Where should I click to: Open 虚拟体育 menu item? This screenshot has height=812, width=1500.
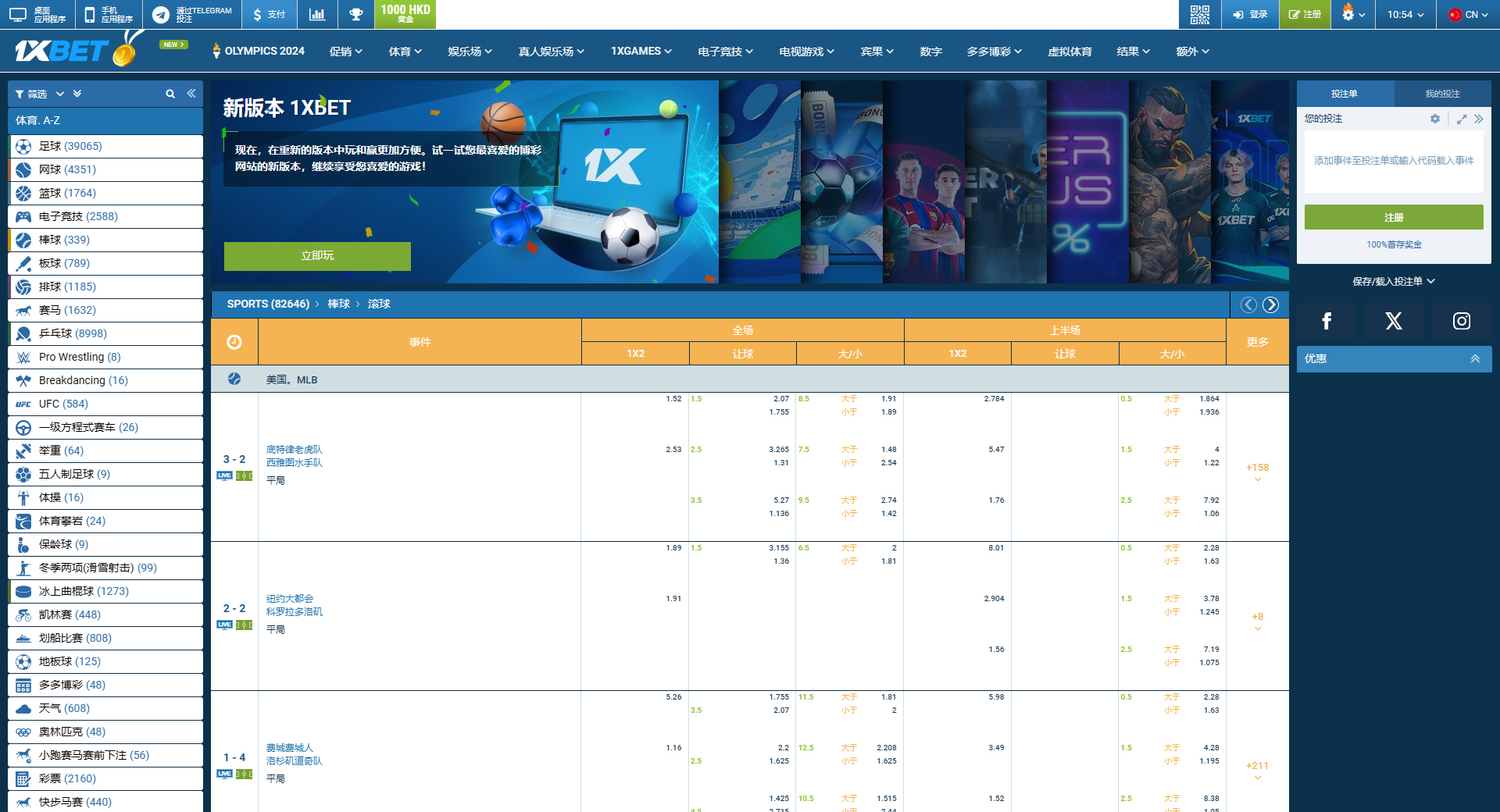1070,52
